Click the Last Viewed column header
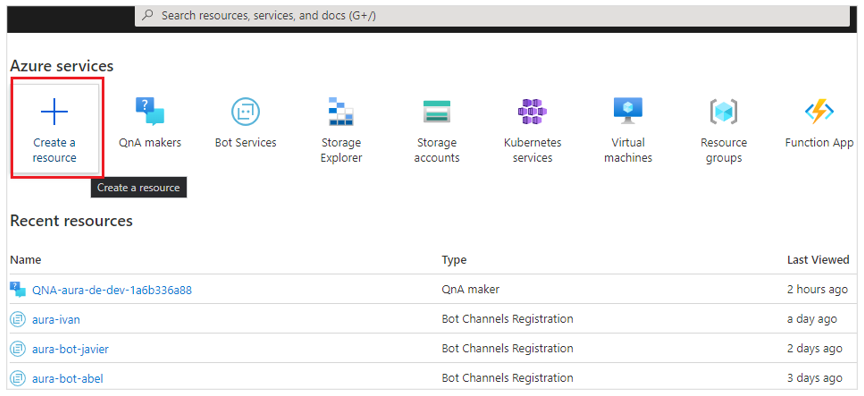Screen dimensions: 864x396 tap(818, 260)
